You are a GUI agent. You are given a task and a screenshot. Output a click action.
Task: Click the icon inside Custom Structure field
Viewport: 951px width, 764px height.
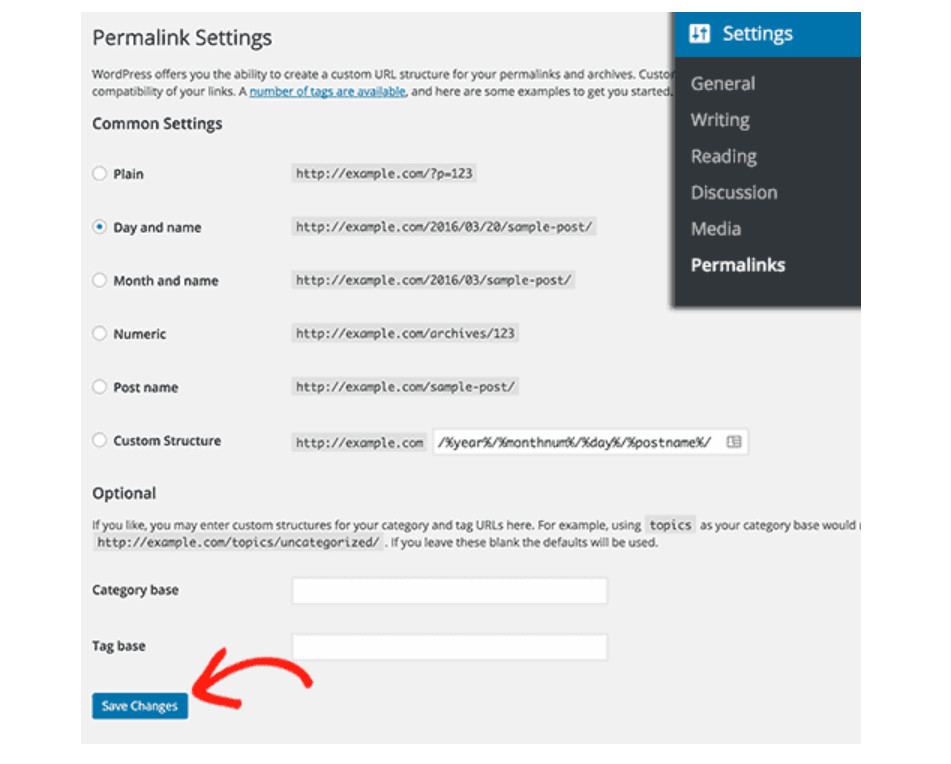(x=734, y=441)
